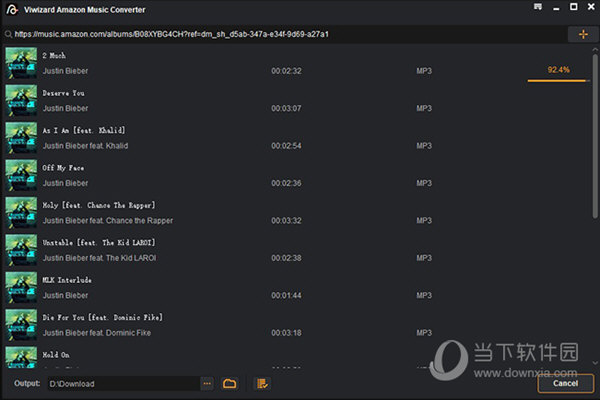This screenshot has width=600, height=400.
Task: Click album thumbnail for Unstable
Action: 21,250
